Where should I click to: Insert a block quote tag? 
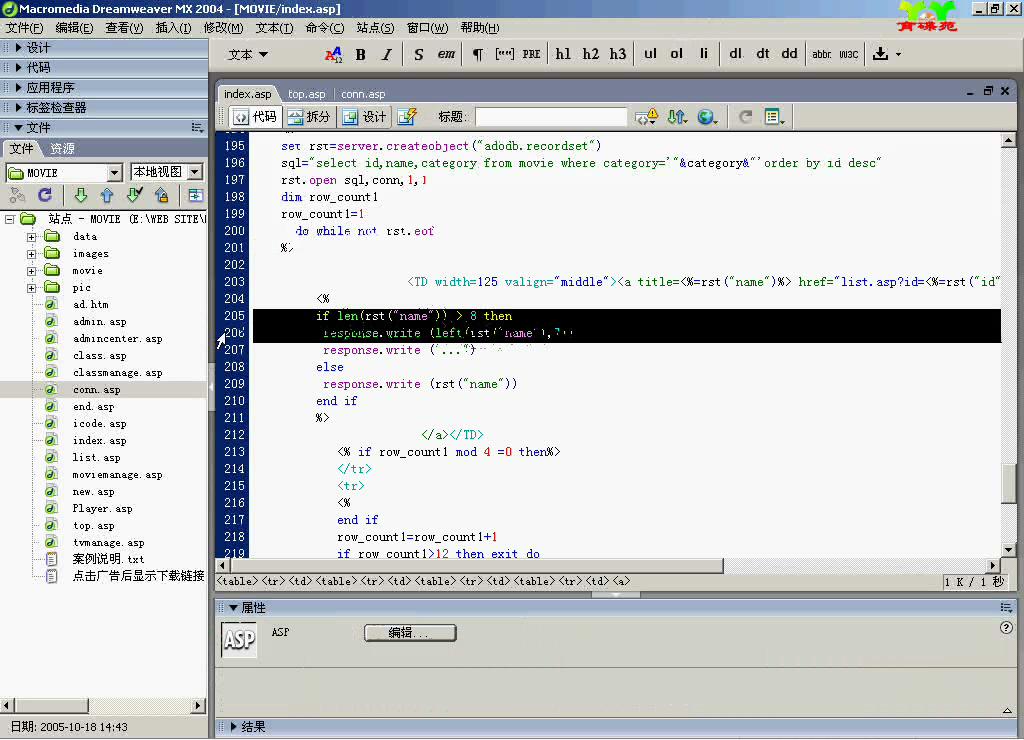click(x=505, y=54)
